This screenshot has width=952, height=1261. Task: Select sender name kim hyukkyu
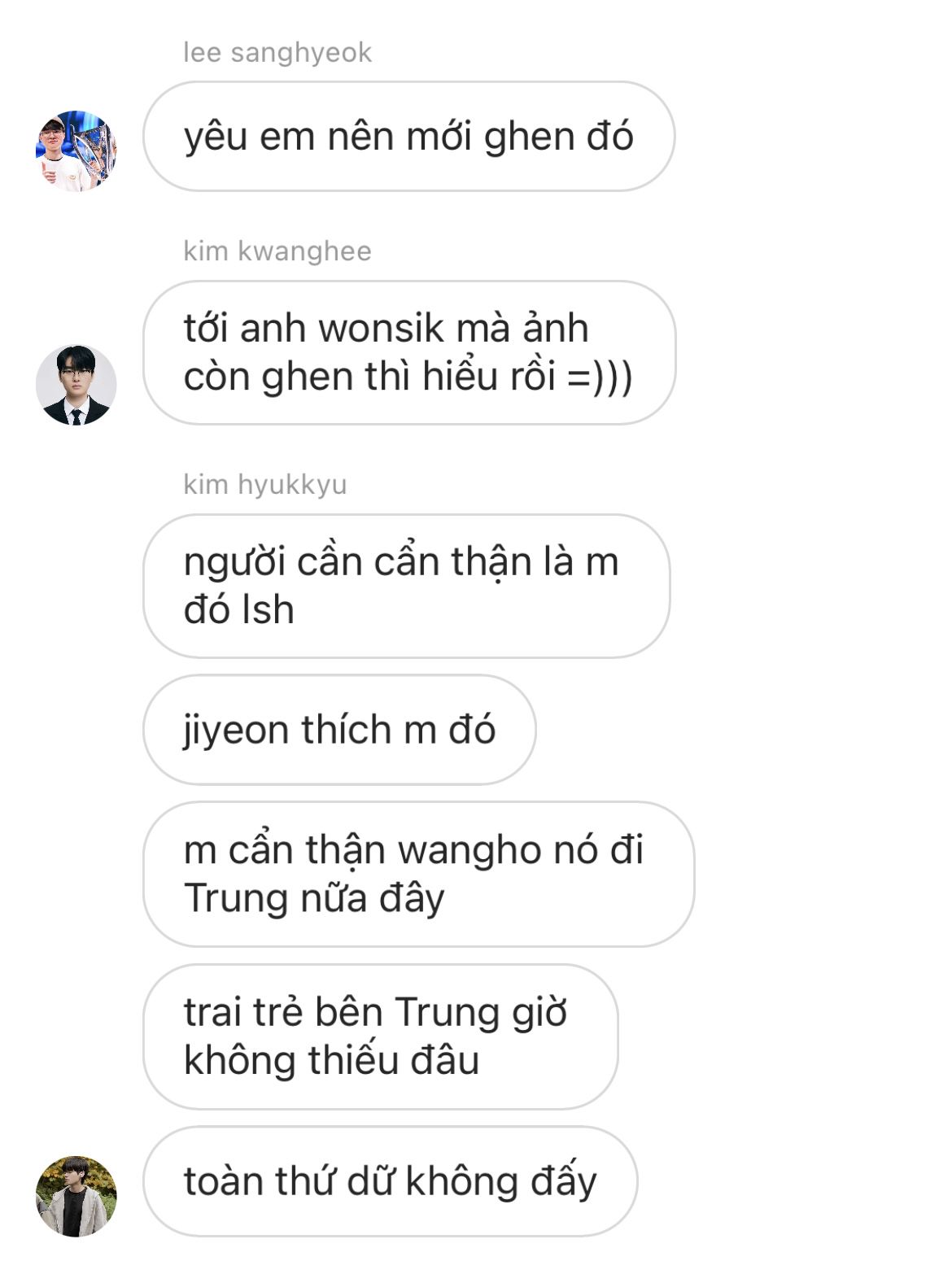[265, 484]
